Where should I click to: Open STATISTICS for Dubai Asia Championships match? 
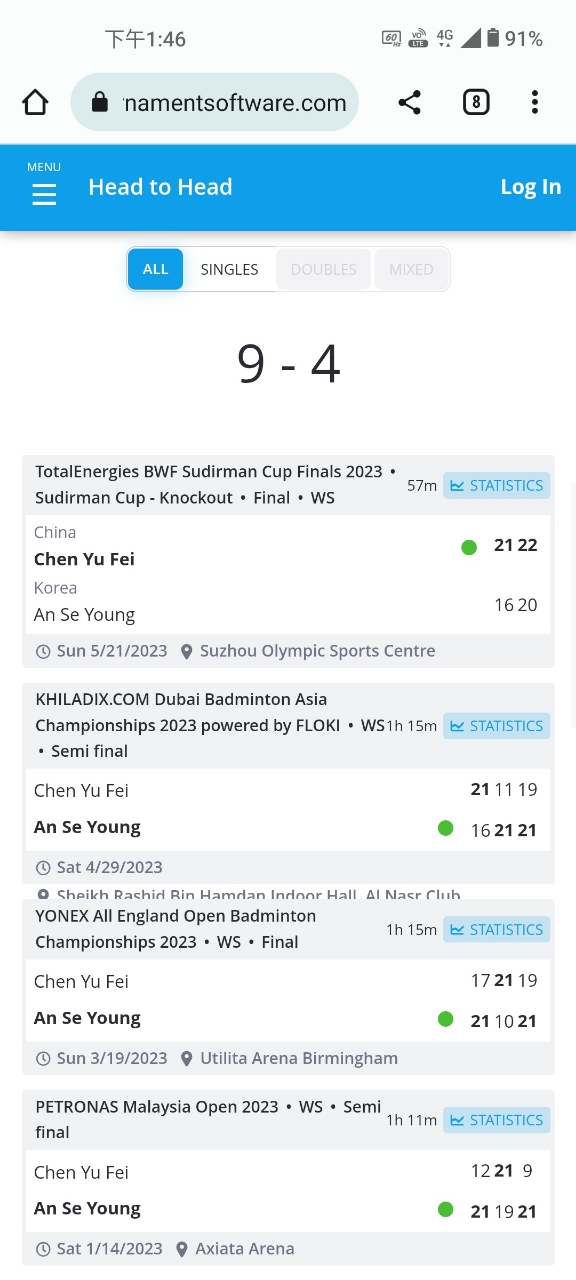click(497, 725)
